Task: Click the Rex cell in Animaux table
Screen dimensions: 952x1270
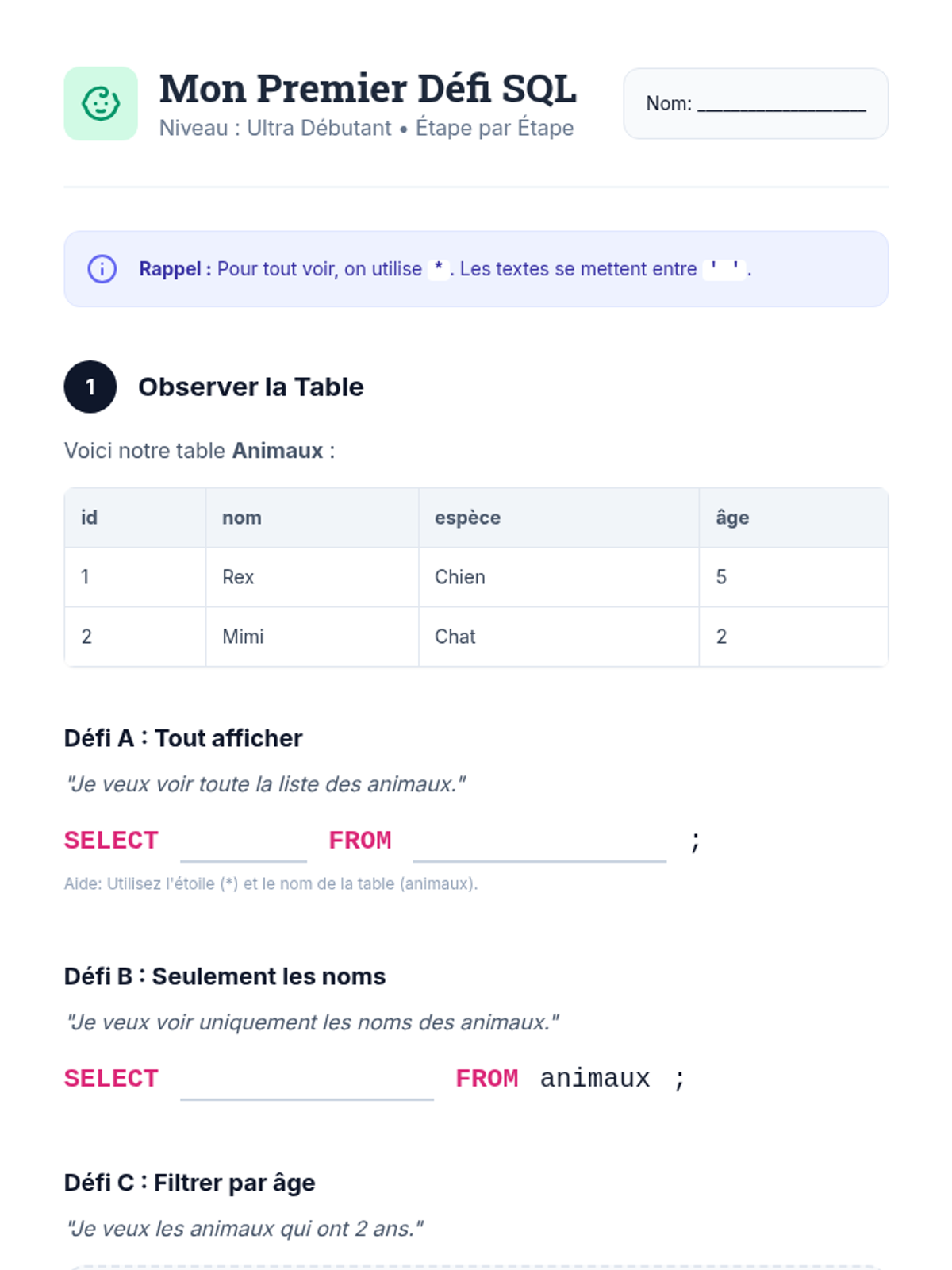Action: [238, 577]
